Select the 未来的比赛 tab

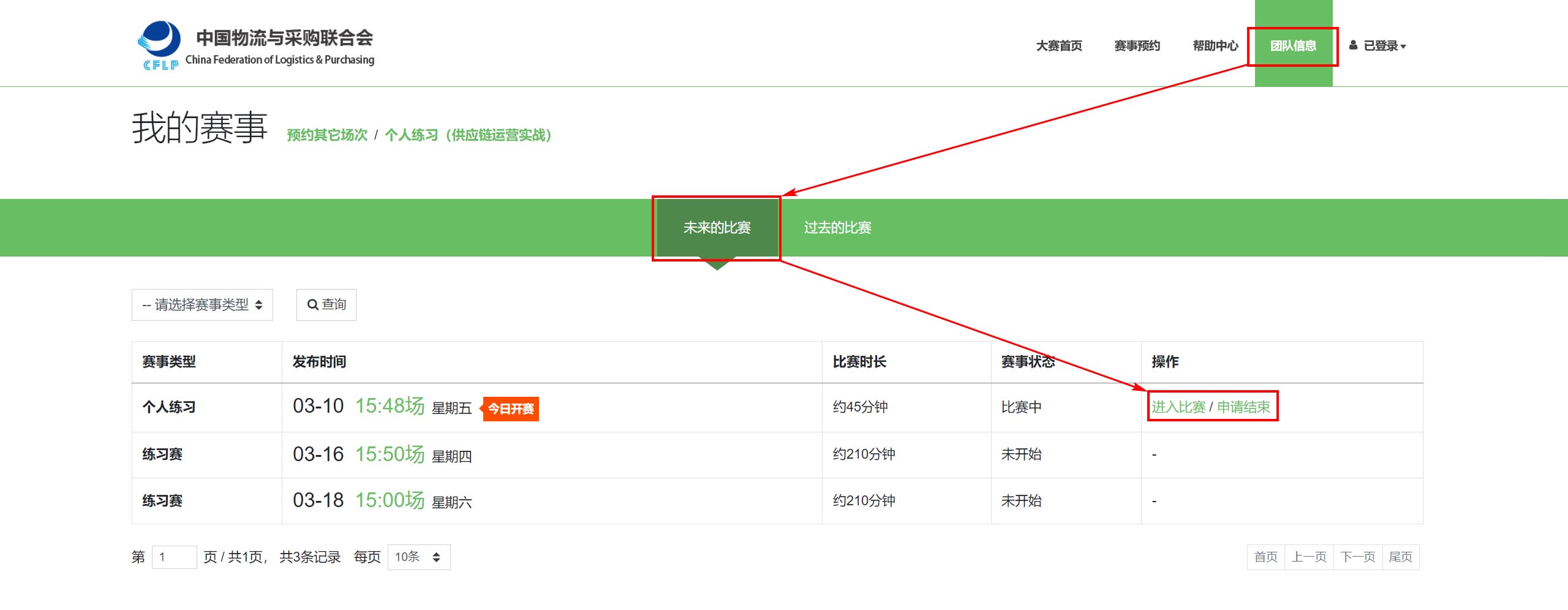coord(717,228)
